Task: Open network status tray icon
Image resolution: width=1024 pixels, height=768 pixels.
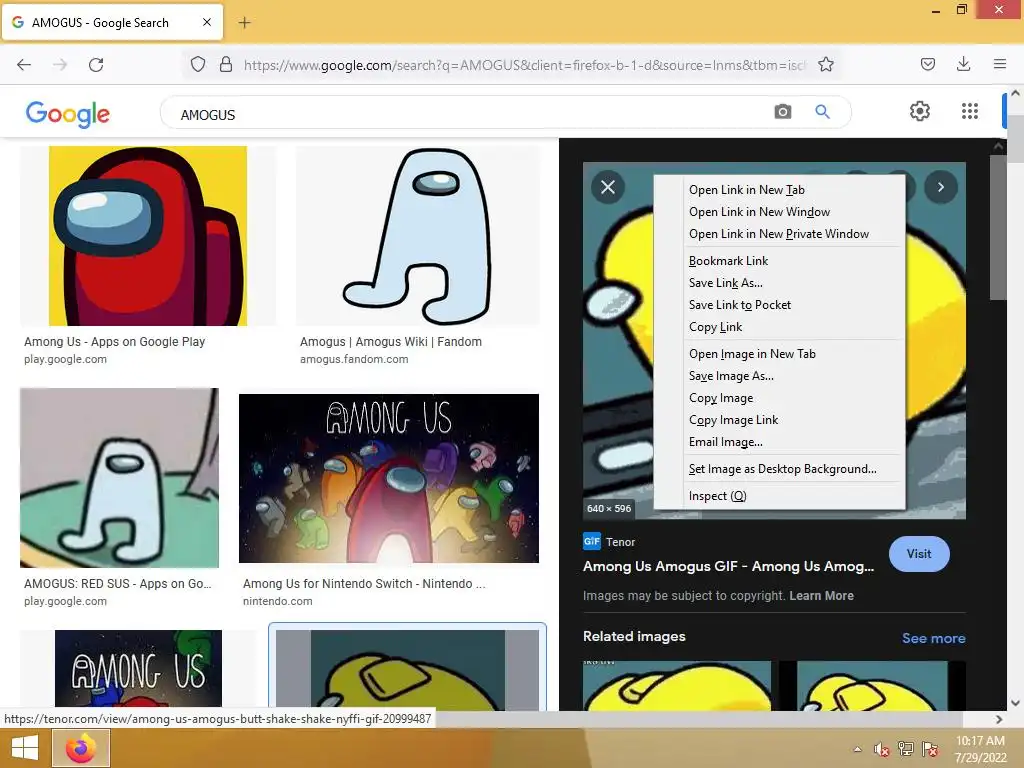Action: pos(906,749)
